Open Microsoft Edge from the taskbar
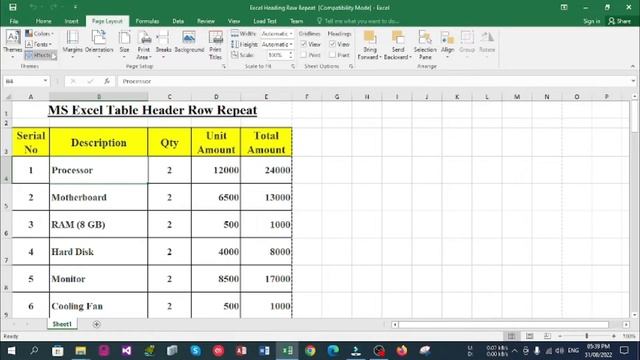Image resolution: width=640 pixels, height=360 pixels. click(x=333, y=351)
